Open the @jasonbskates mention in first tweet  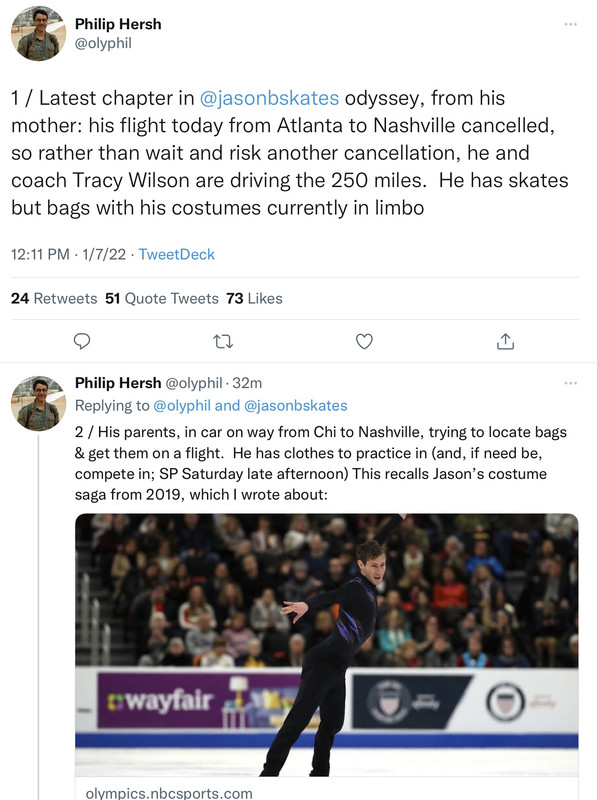[x=269, y=98]
